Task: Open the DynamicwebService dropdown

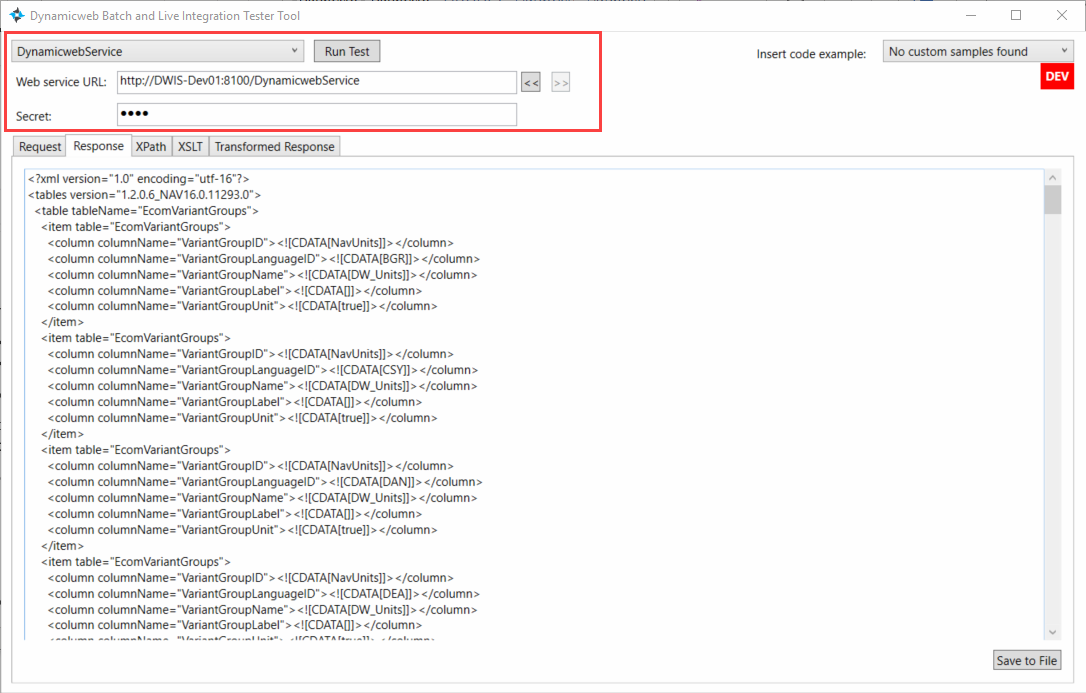Action: pos(157,51)
